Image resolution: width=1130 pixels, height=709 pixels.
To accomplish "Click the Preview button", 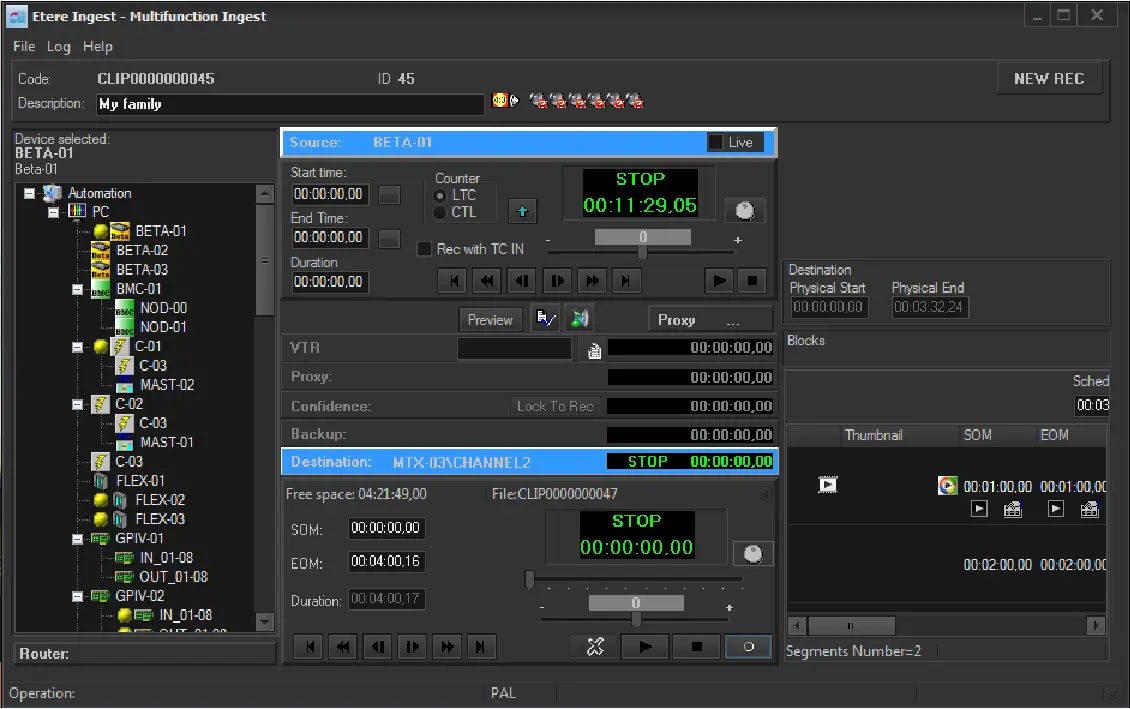I will point(490,320).
